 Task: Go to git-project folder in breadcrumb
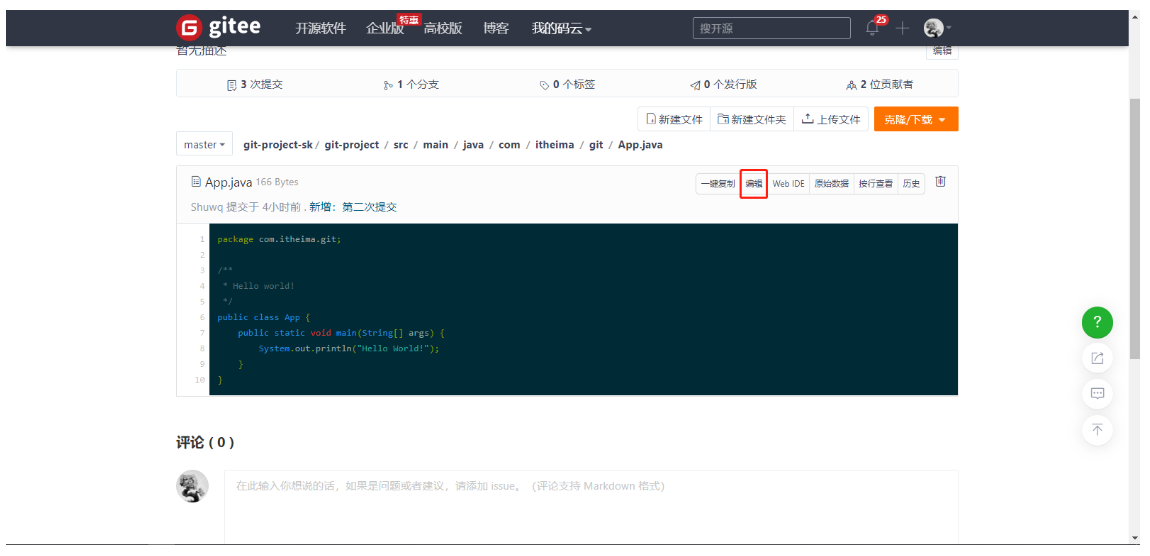coord(352,145)
